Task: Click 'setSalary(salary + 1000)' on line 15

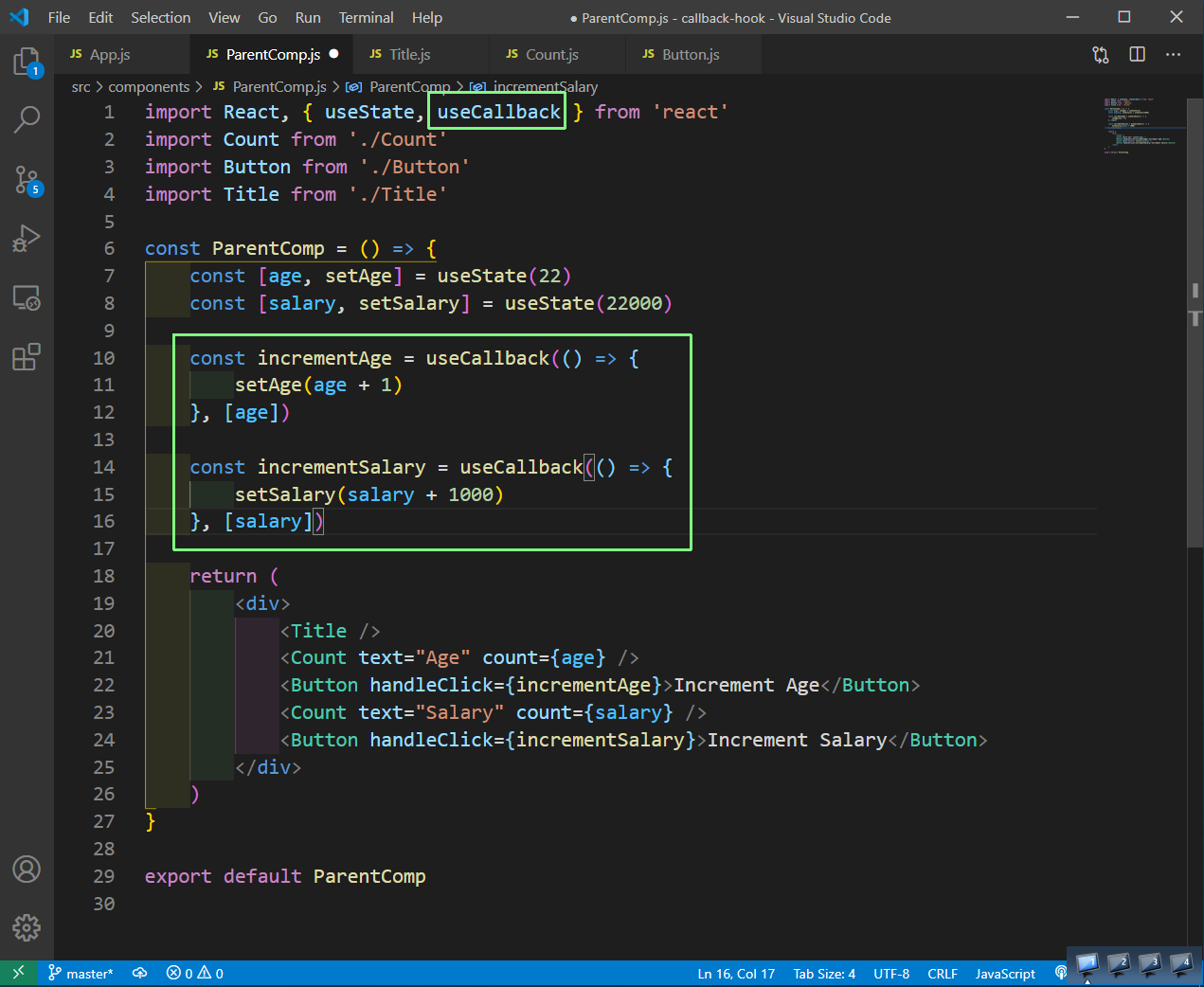Action: (369, 494)
